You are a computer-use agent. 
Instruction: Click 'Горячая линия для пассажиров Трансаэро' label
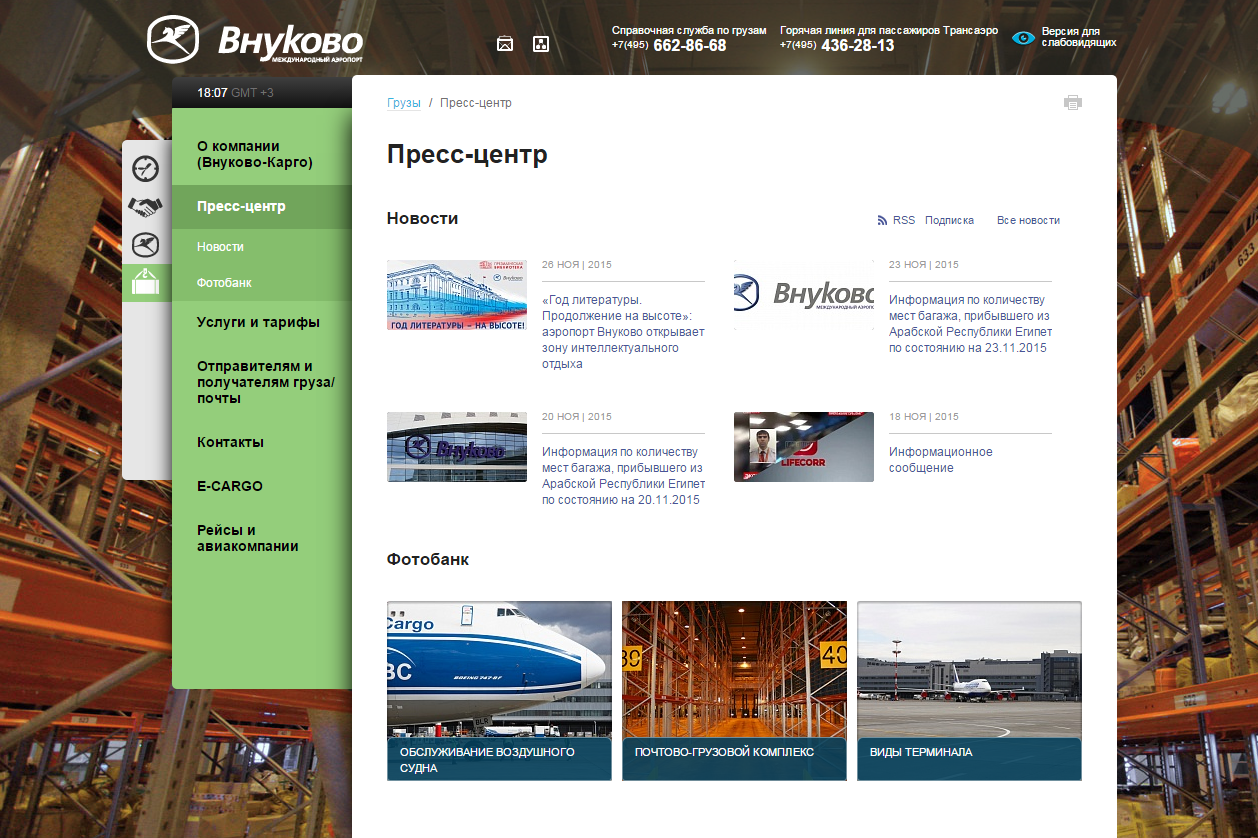889,30
